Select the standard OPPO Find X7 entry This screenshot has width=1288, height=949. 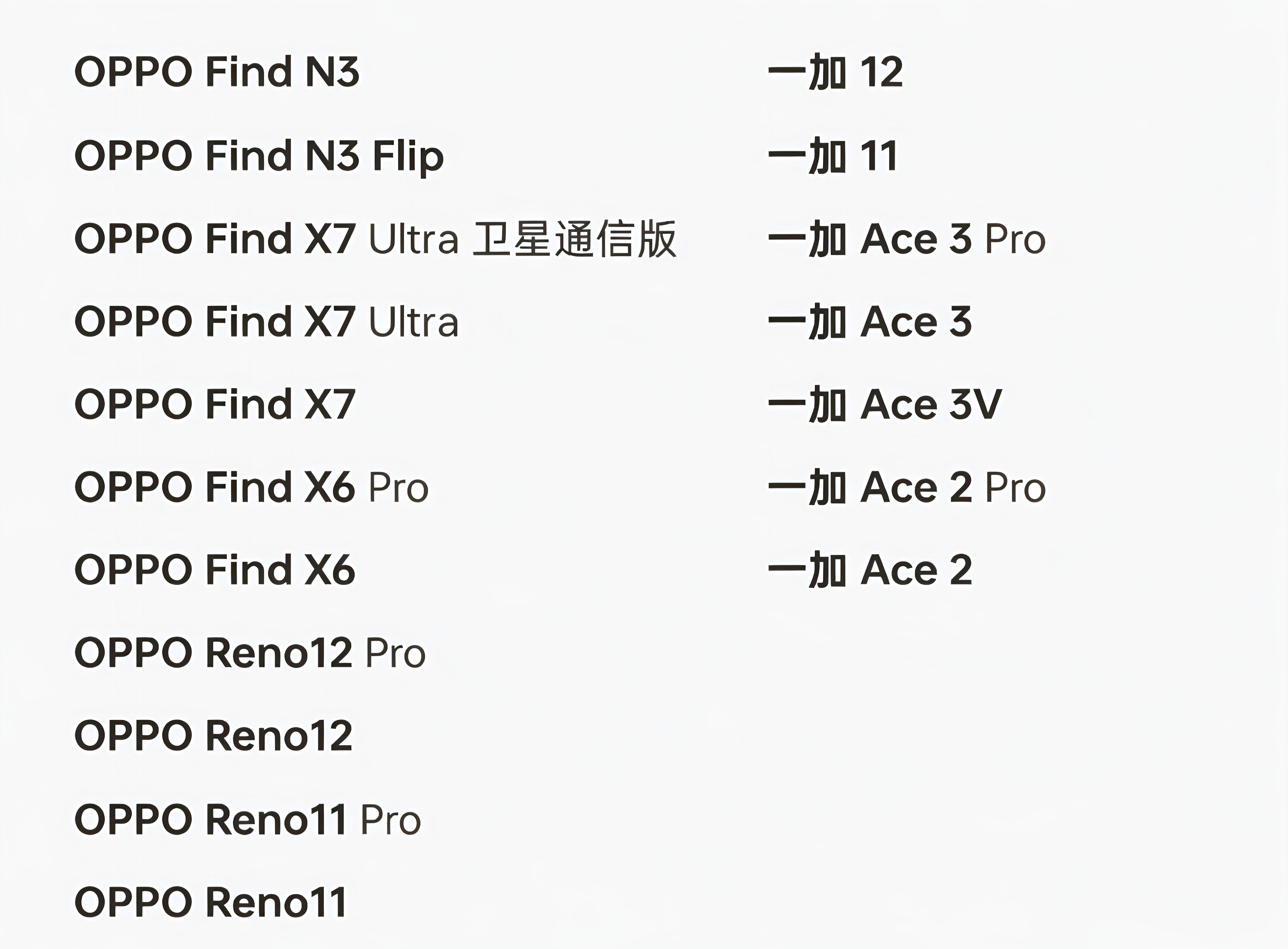215,404
